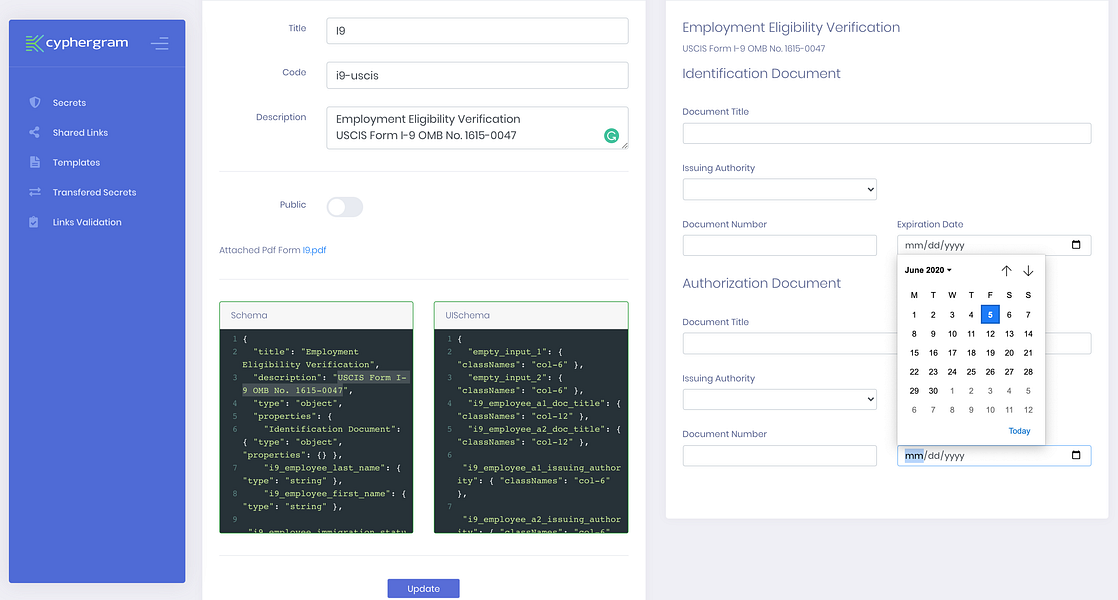Screen dimensions: 1118x600
Task: Click the Authorization Document section heading
Action: (761, 283)
